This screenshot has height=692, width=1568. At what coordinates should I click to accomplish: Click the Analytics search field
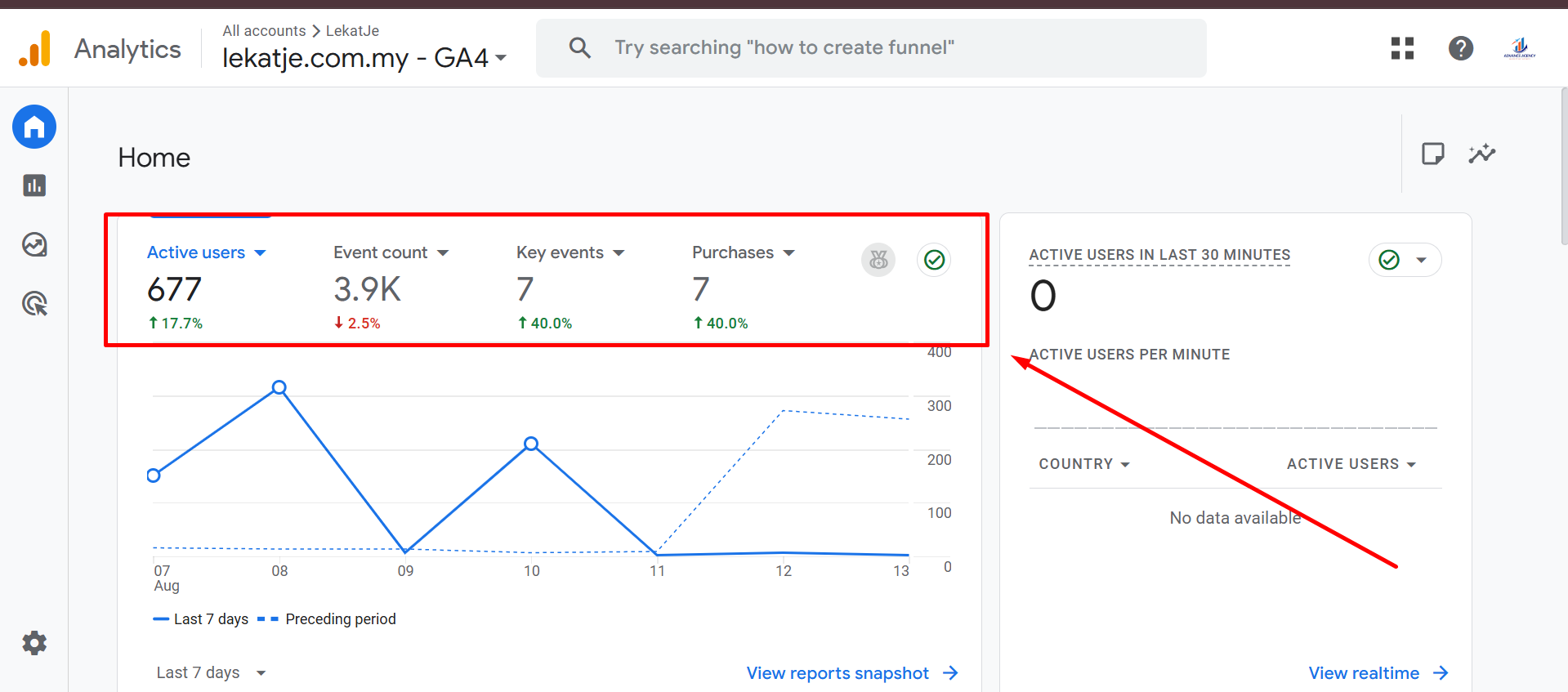pyautogui.click(x=870, y=48)
